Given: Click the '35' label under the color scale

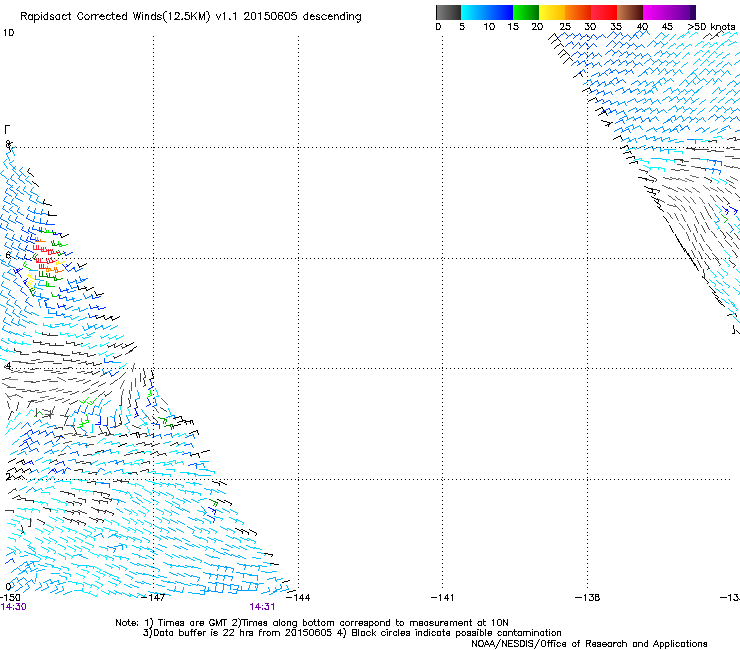Looking at the screenshot, I should [x=616, y=27].
